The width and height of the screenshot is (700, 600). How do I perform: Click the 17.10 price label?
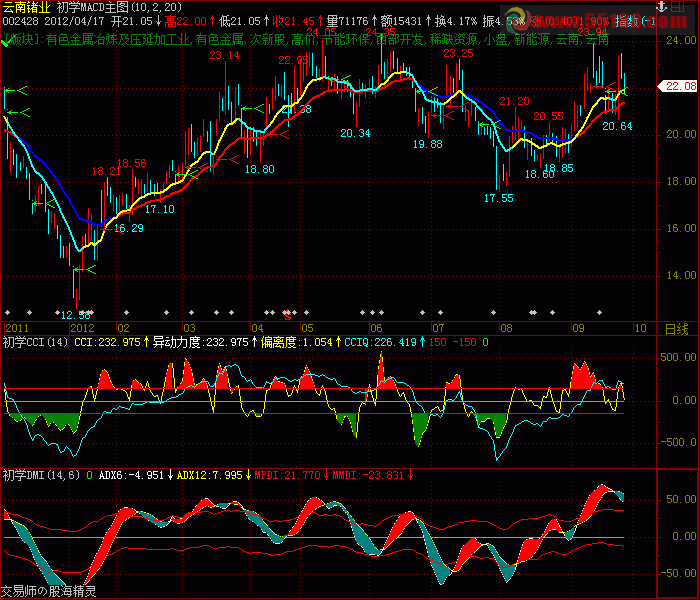160,209
